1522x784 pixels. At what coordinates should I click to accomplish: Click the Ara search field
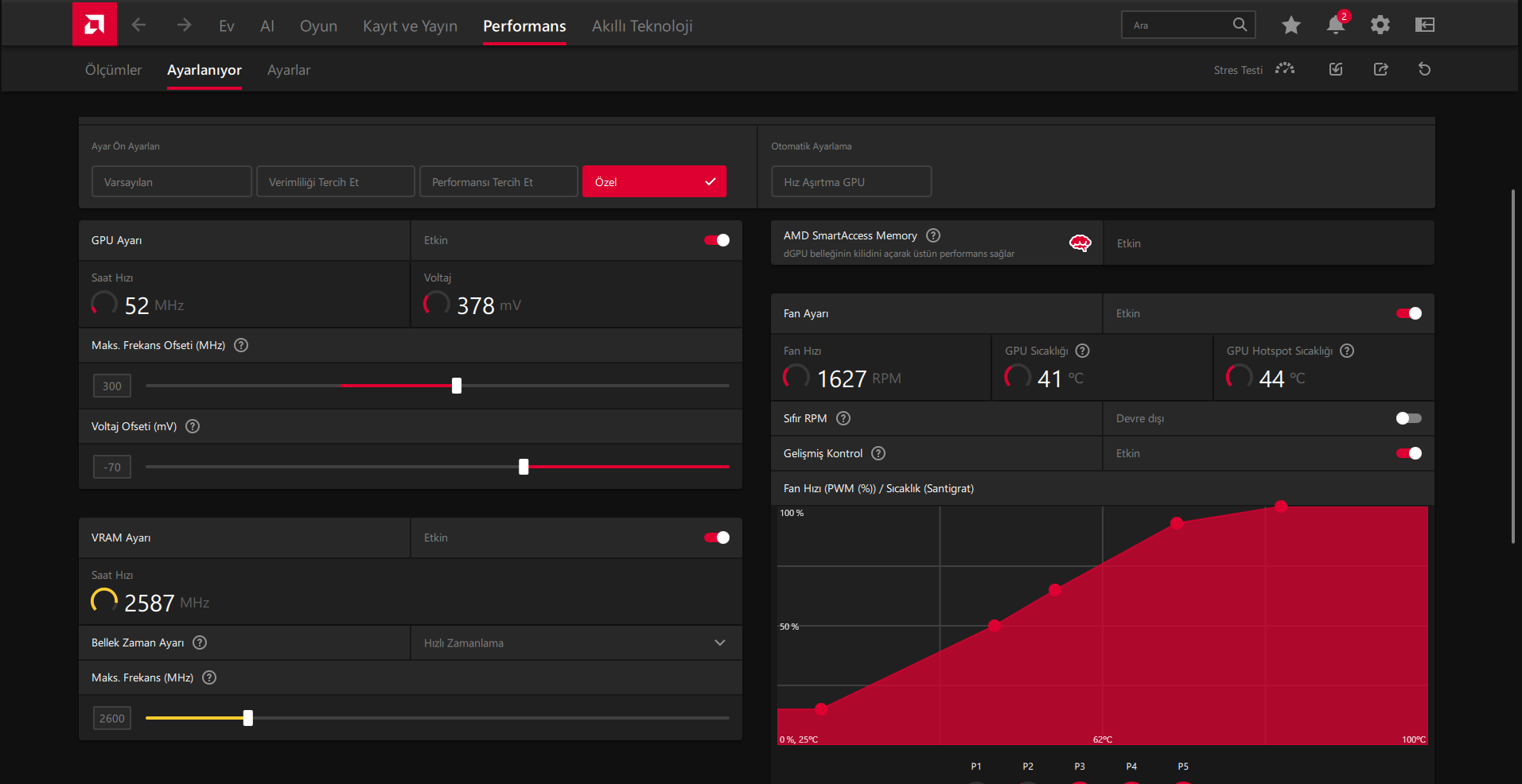(x=1178, y=25)
